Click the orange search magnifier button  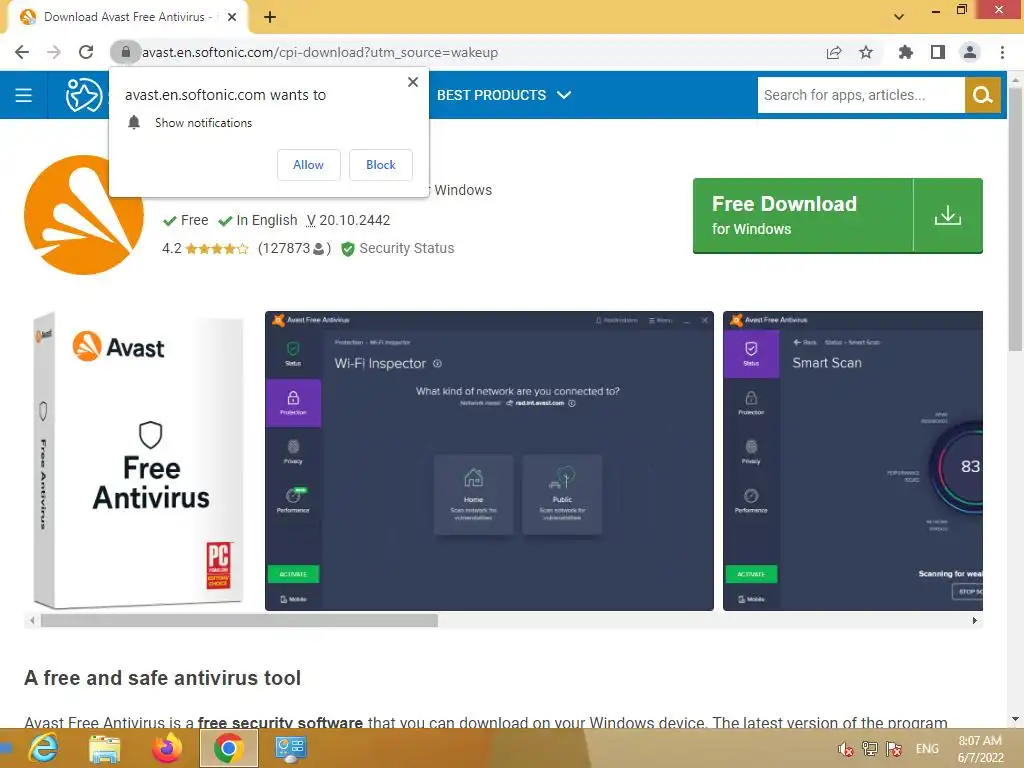coord(982,95)
